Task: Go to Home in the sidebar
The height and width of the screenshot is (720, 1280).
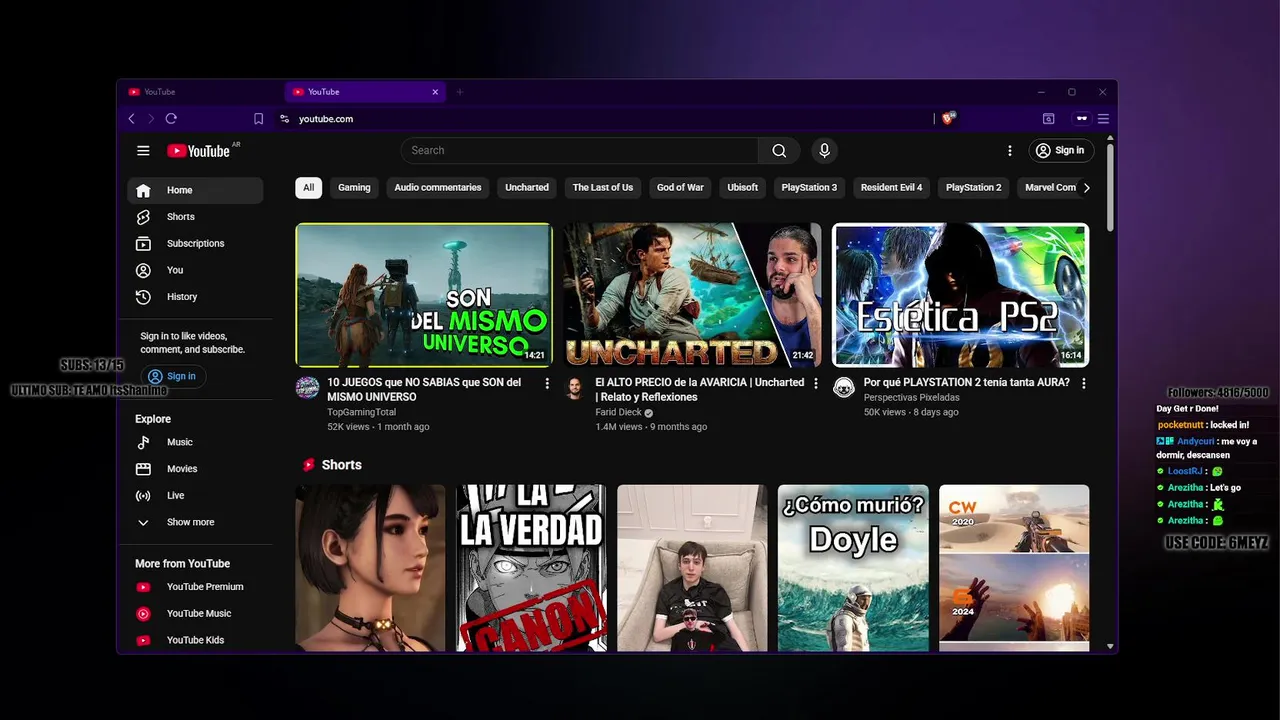Action: [195, 190]
